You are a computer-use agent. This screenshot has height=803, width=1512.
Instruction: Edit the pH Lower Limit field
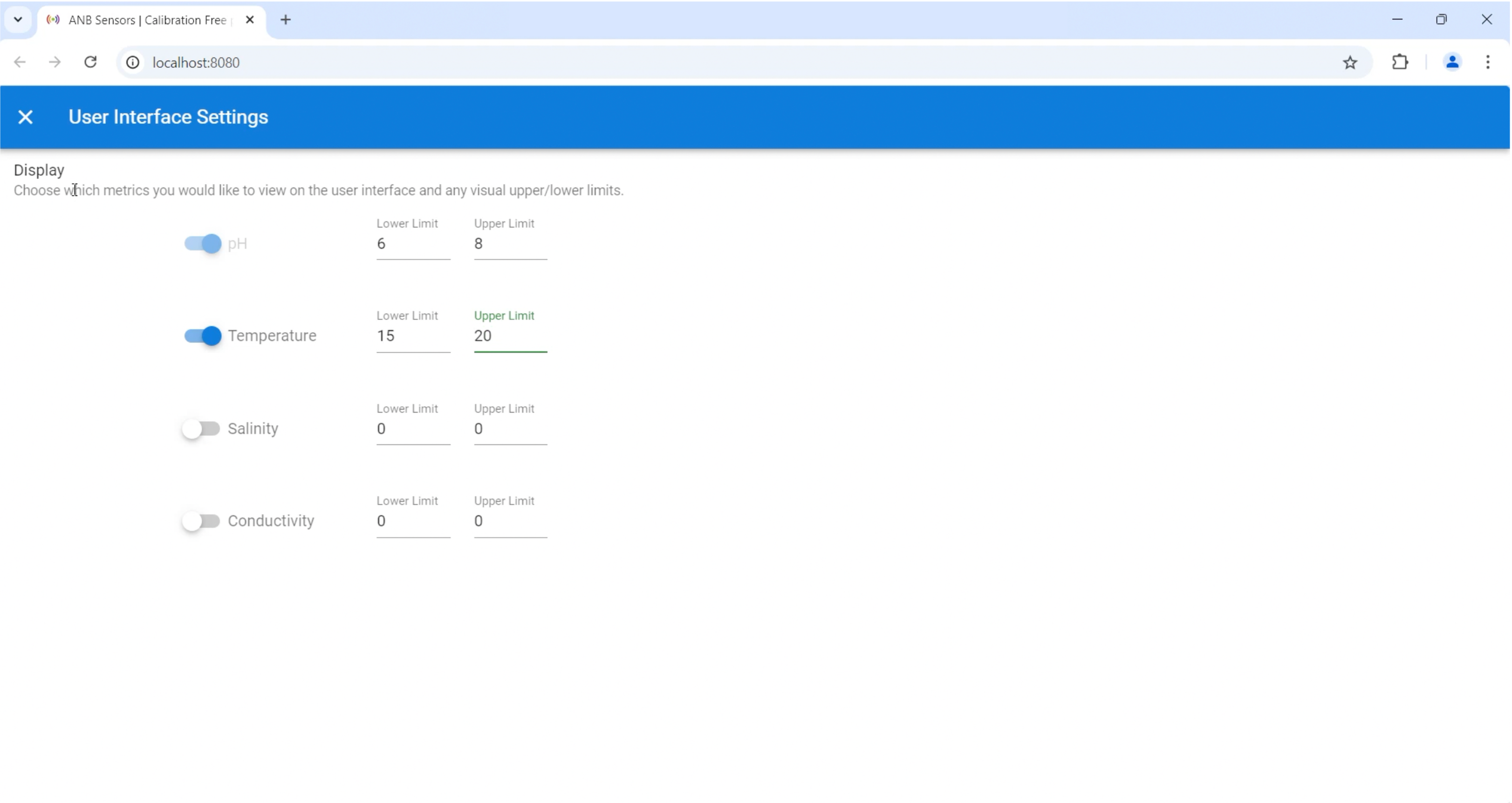(x=413, y=244)
